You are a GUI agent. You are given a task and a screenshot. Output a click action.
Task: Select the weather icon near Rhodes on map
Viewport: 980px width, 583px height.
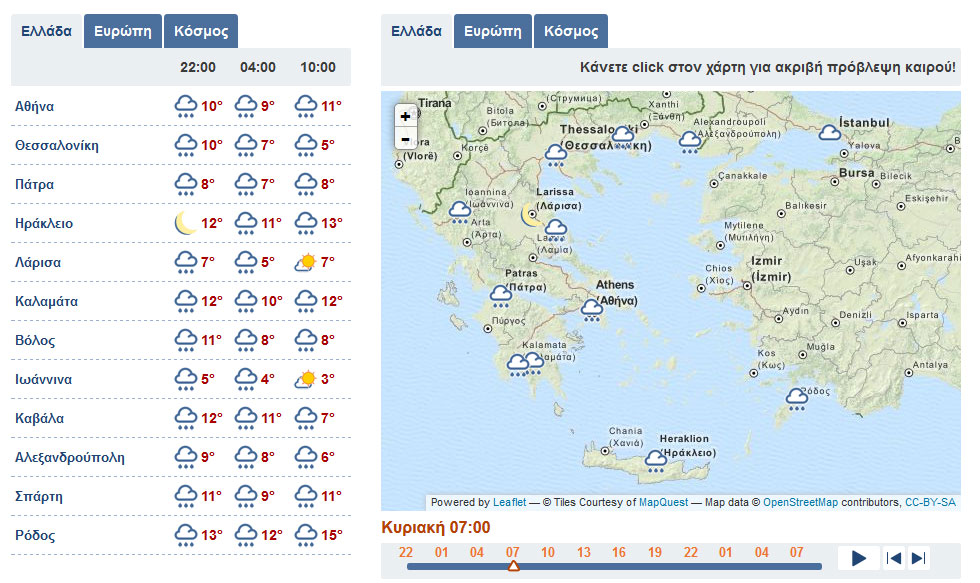coord(798,396)
